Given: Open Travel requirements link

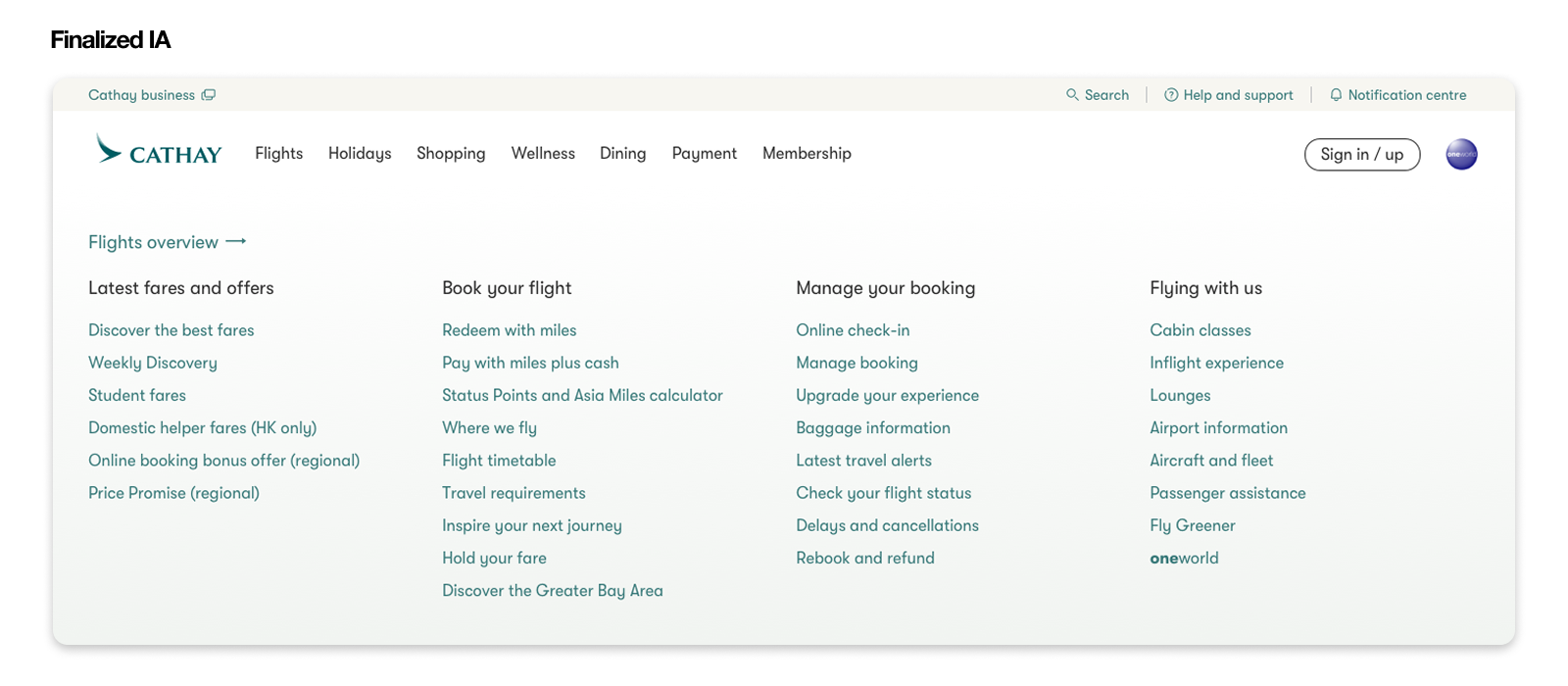Looking at the screenshot, I should (x=514, y=493).
